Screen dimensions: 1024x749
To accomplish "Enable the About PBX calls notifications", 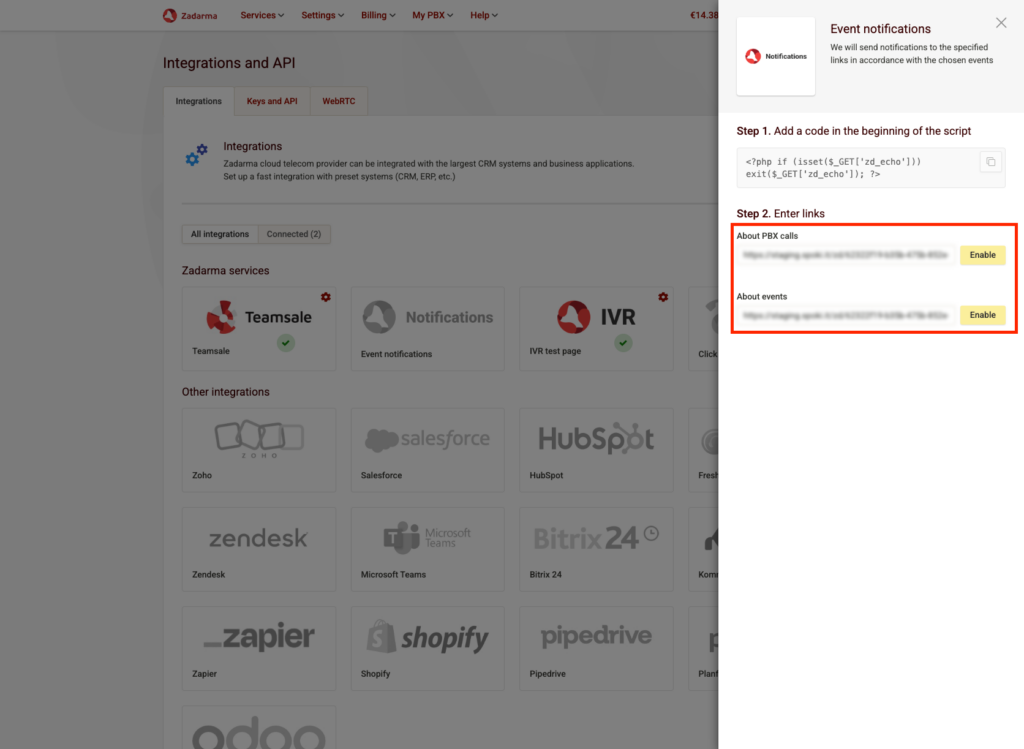I will click(x=982, y=255).
